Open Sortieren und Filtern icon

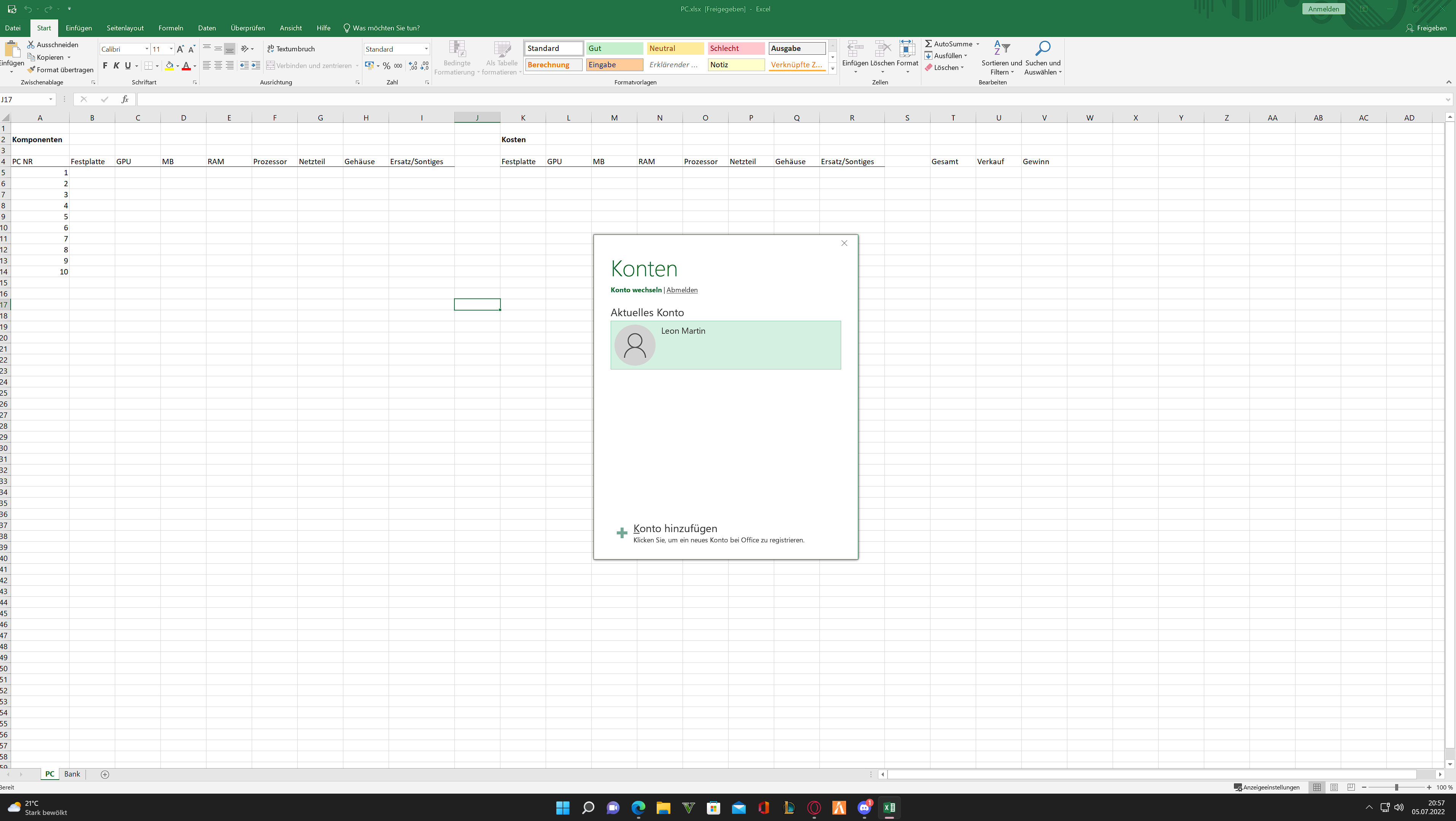point(1001,49)
